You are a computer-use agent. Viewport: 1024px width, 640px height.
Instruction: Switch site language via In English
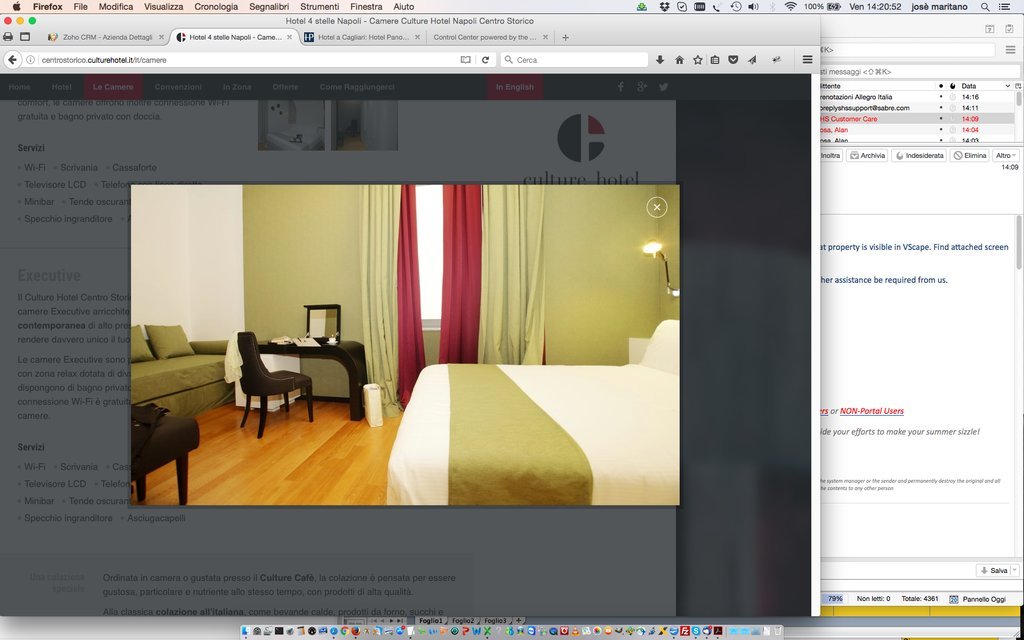[515, 87]
